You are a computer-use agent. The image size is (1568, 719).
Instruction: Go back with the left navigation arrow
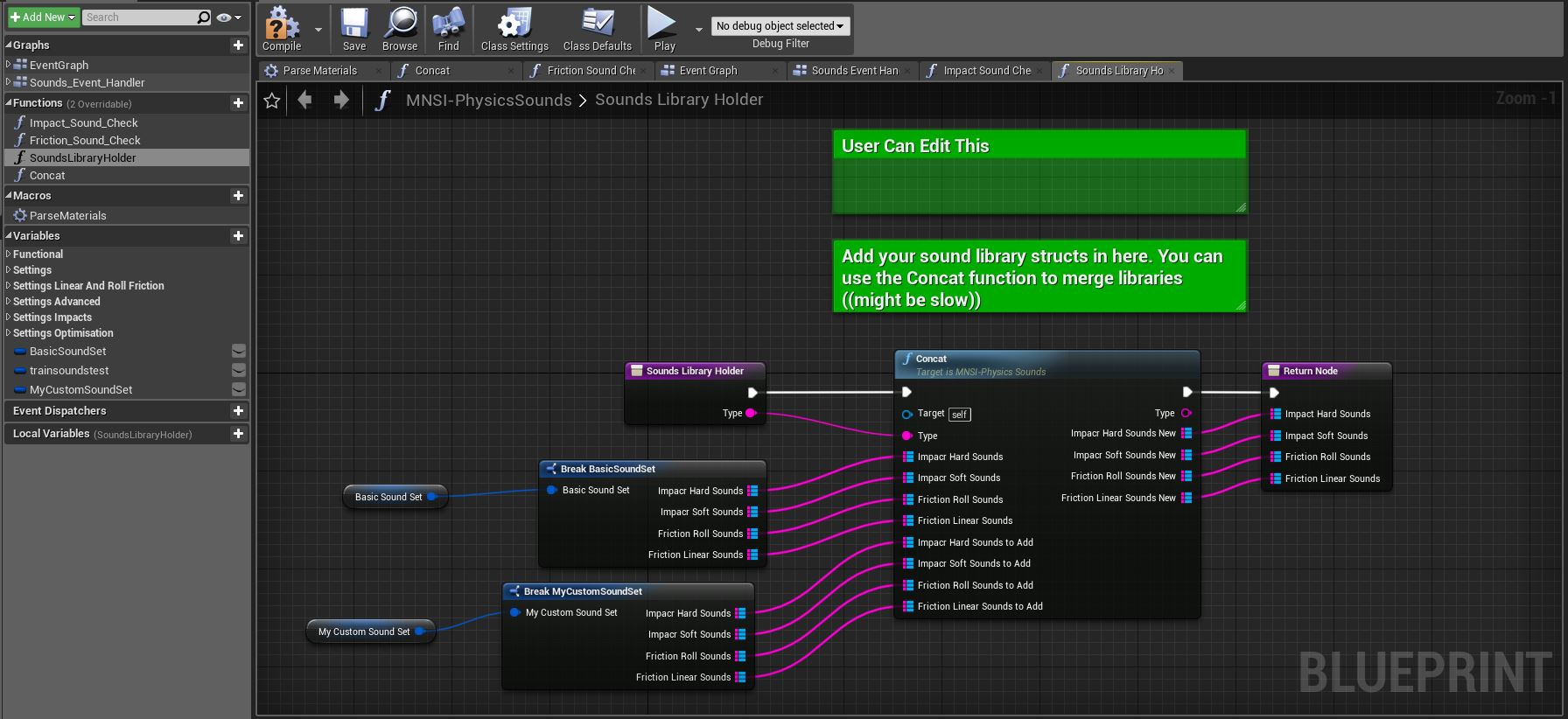[x=304, y=101]
